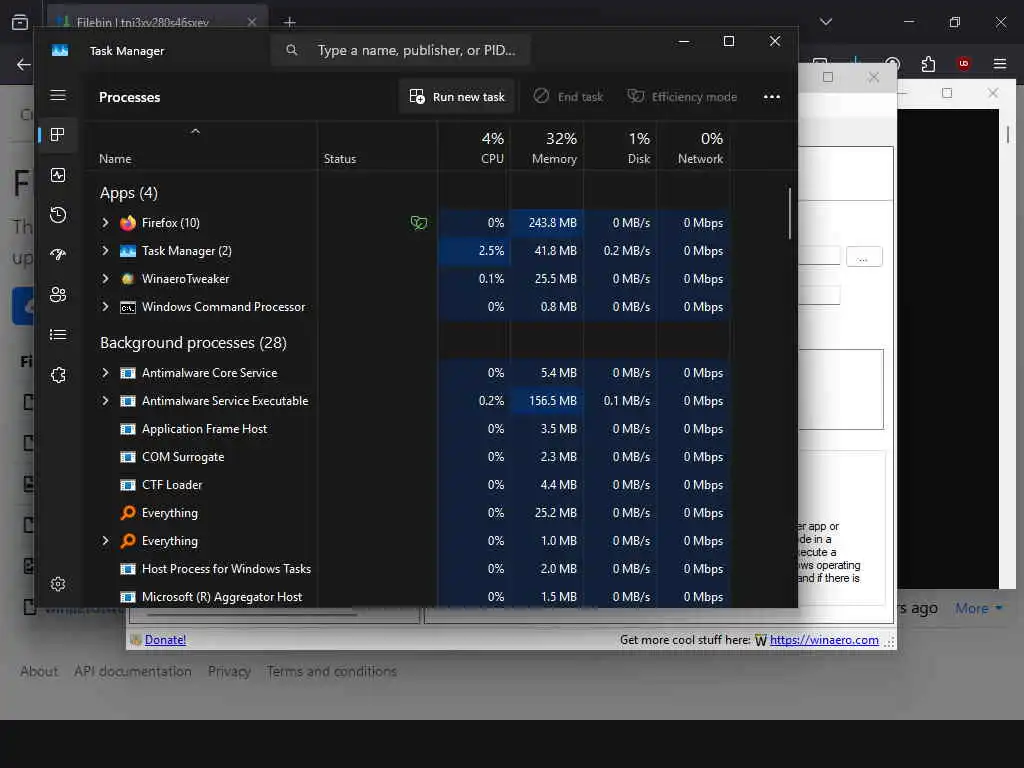Click Firefox 243.8 MB memory cell
The width and height of the screenshot is (1024, 768).
tap(546, 223)
